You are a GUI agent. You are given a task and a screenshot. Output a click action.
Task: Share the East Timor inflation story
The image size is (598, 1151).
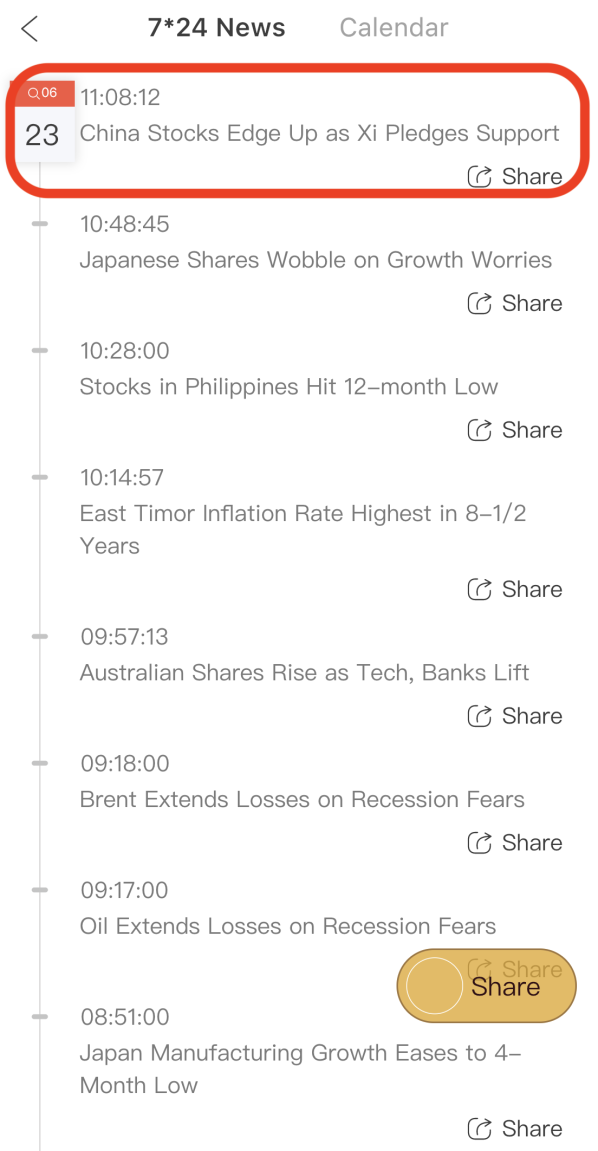tap(514, 589)
